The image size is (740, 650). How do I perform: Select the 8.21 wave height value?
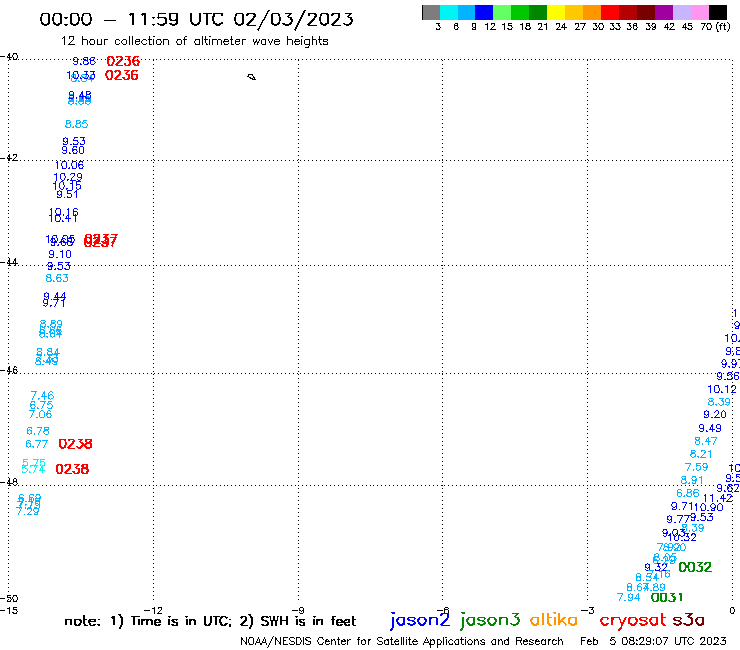[x=701, y=454]
